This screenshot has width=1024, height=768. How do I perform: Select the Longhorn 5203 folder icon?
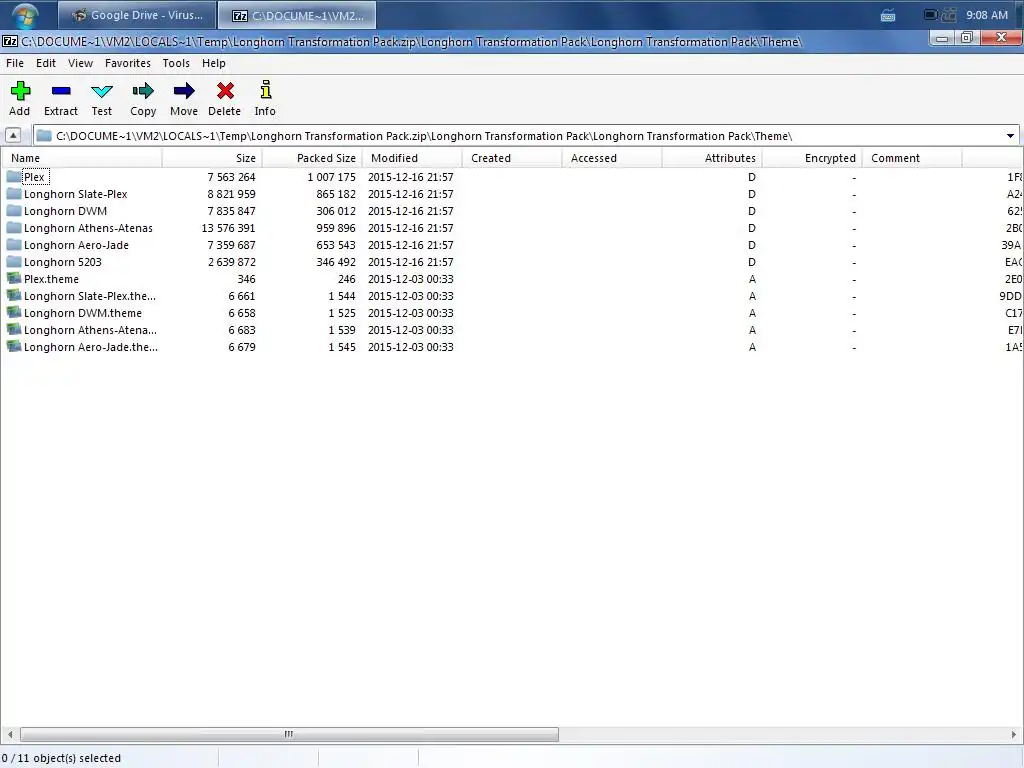pos(14,261)
